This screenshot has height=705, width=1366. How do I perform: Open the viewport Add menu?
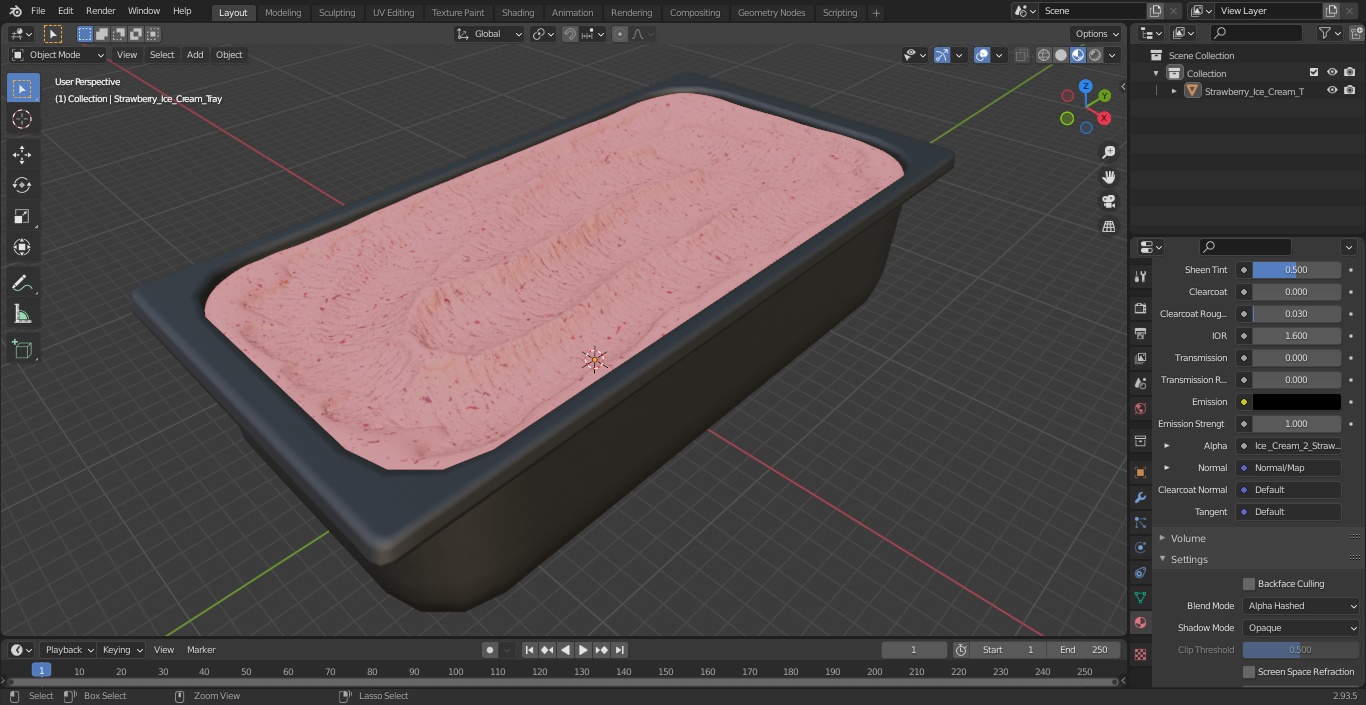click(x=195, y=55)
